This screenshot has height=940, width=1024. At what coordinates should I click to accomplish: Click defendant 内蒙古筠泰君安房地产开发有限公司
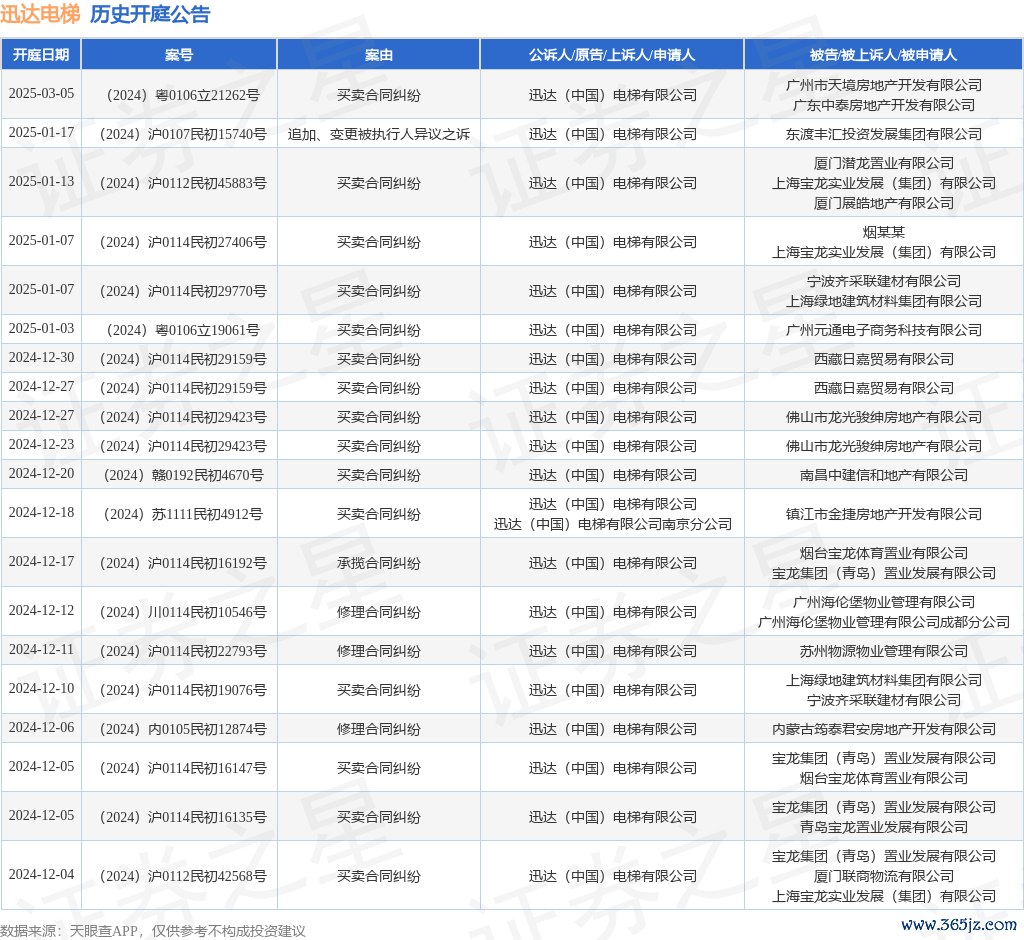[884, 729]
